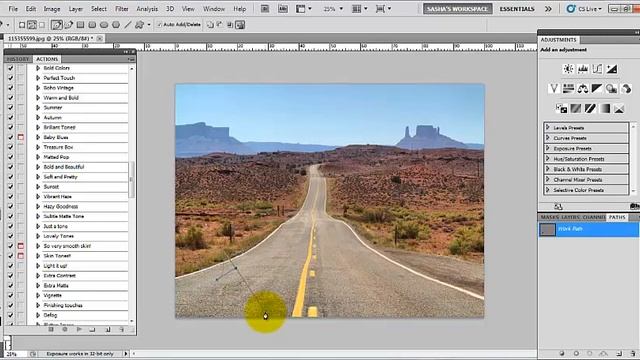This screenshot has width=640, height=360.
Task: Open the Image menu
Action: click(x=52, y=9)
